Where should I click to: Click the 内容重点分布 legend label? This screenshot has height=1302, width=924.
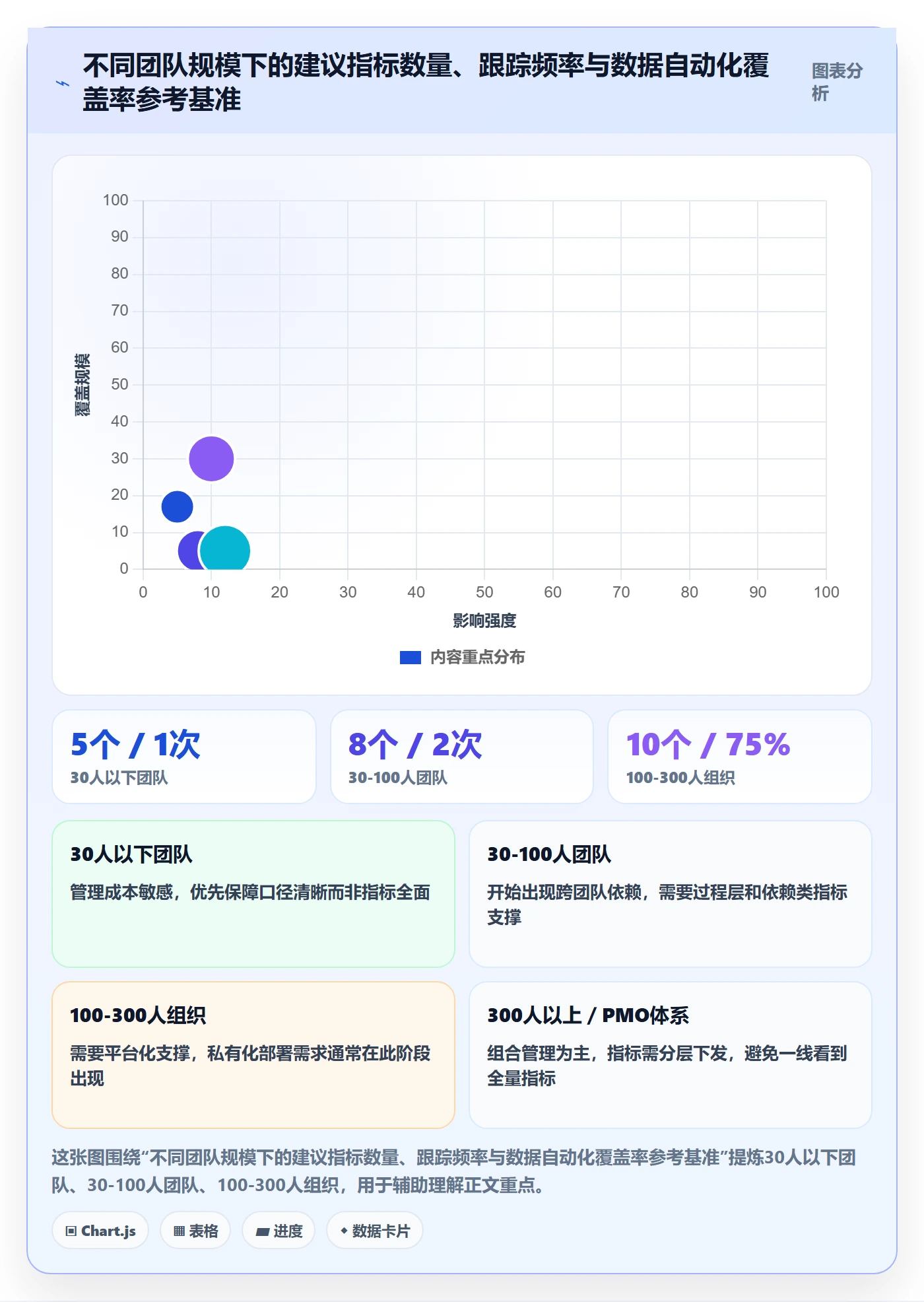pos(477,658)
